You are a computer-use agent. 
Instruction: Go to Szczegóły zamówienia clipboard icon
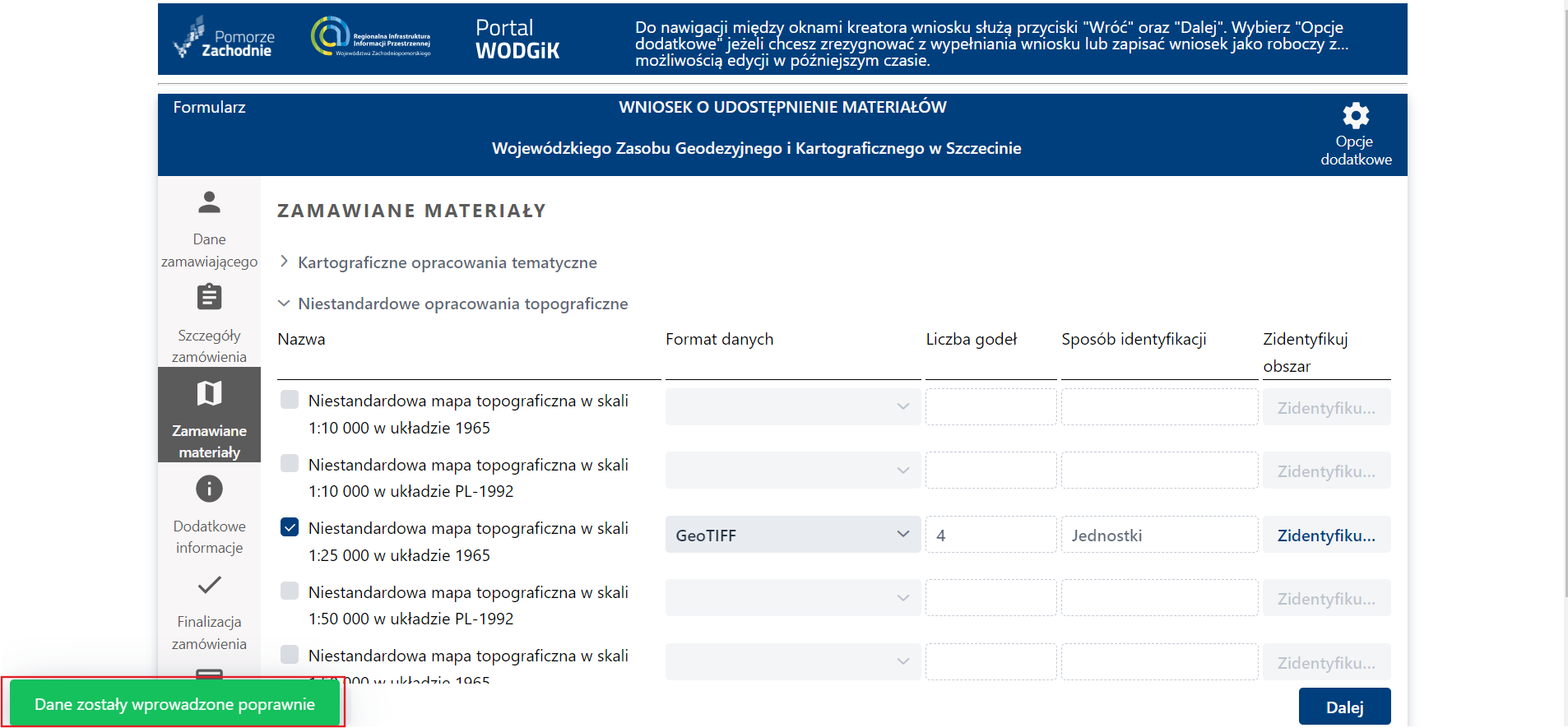(x=209, y=297)
